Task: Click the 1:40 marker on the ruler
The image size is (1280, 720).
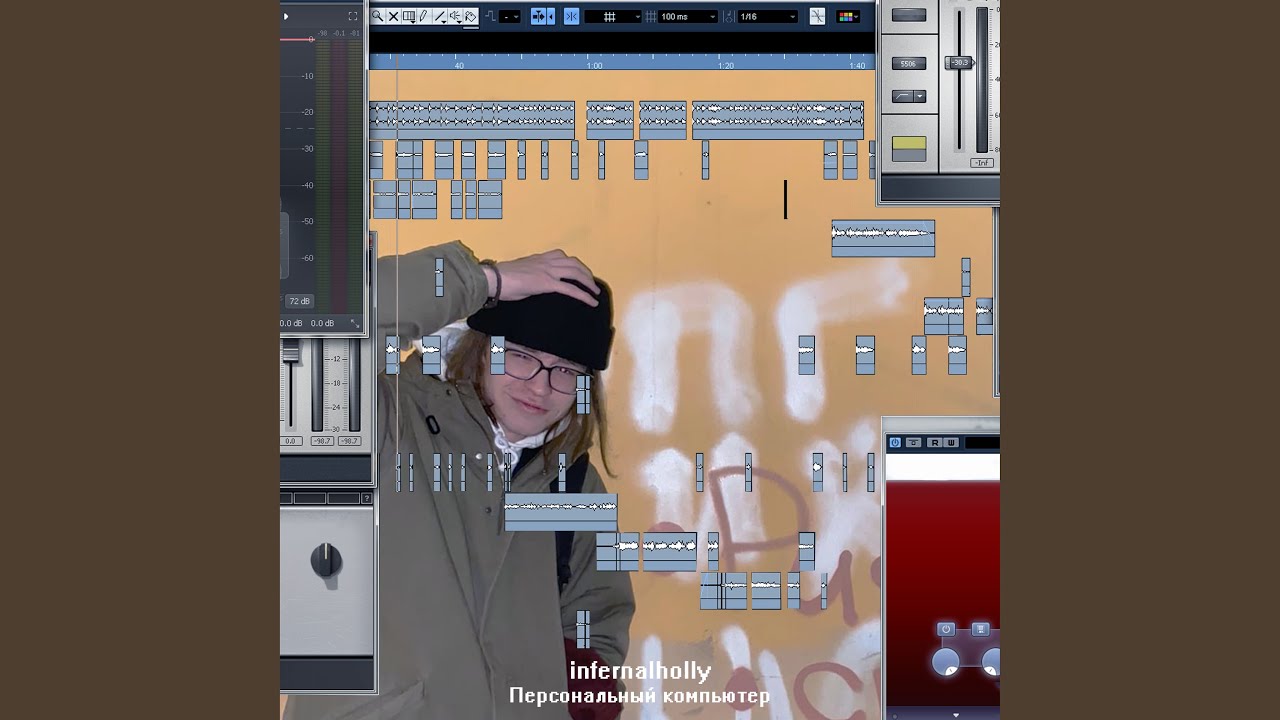Action: (857, 65)
